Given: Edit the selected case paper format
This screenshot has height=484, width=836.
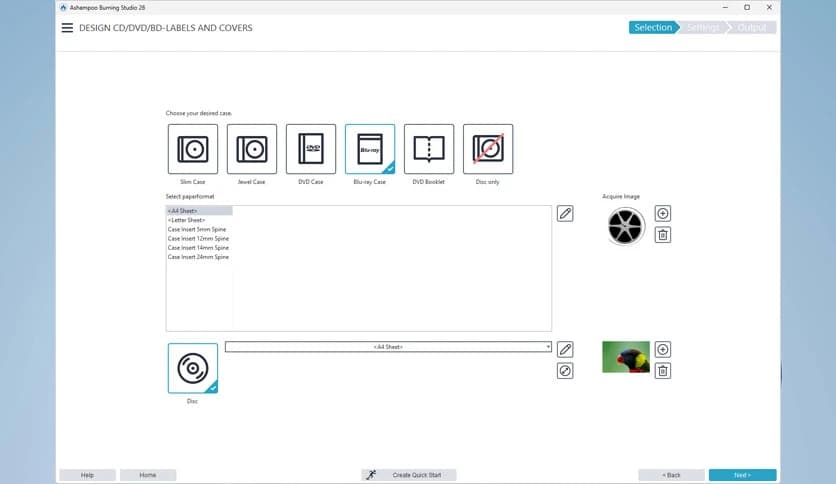Looking at the screenshot, I should pyautogui.click(x=565, y=214).
